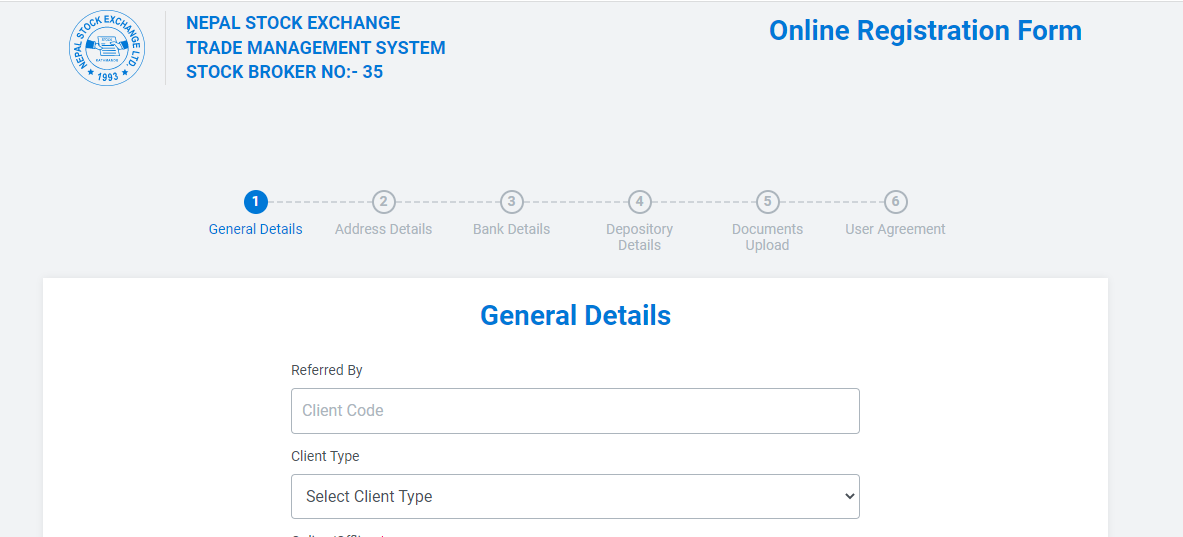This screenshot has height=537, width=1183.
Task: Focus the Client Code input field
Action: [x=575, y=411]
